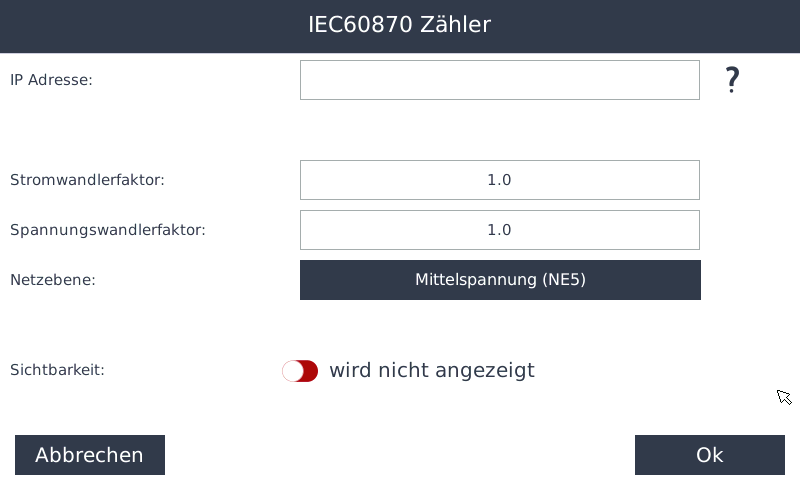Image resolution: width=800 pixels, height=480 pixels.
Task: Focus the IP Adresse input field
Action: tap(499, 80)
